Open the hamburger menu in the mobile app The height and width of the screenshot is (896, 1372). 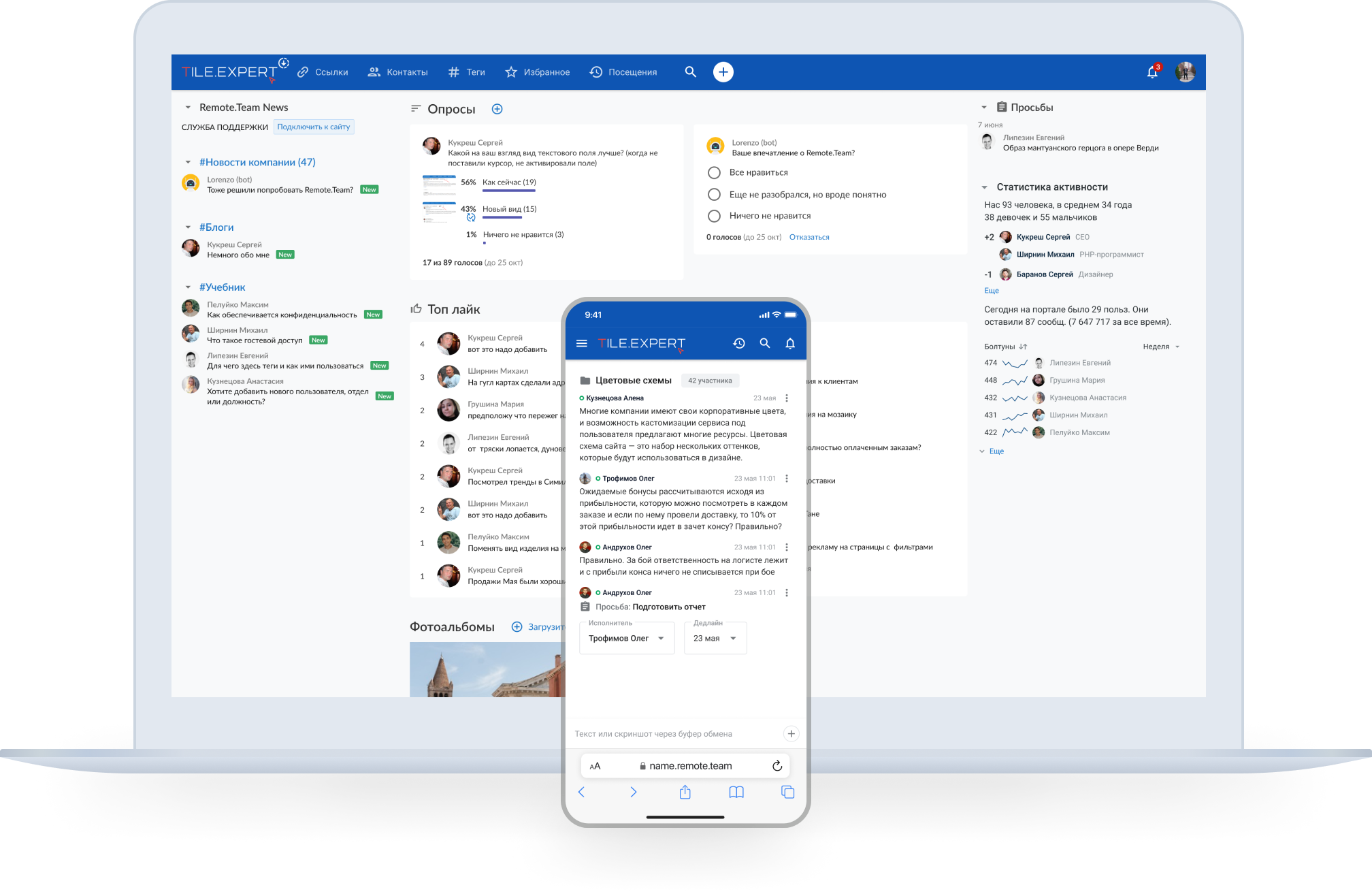pos(582,343)
